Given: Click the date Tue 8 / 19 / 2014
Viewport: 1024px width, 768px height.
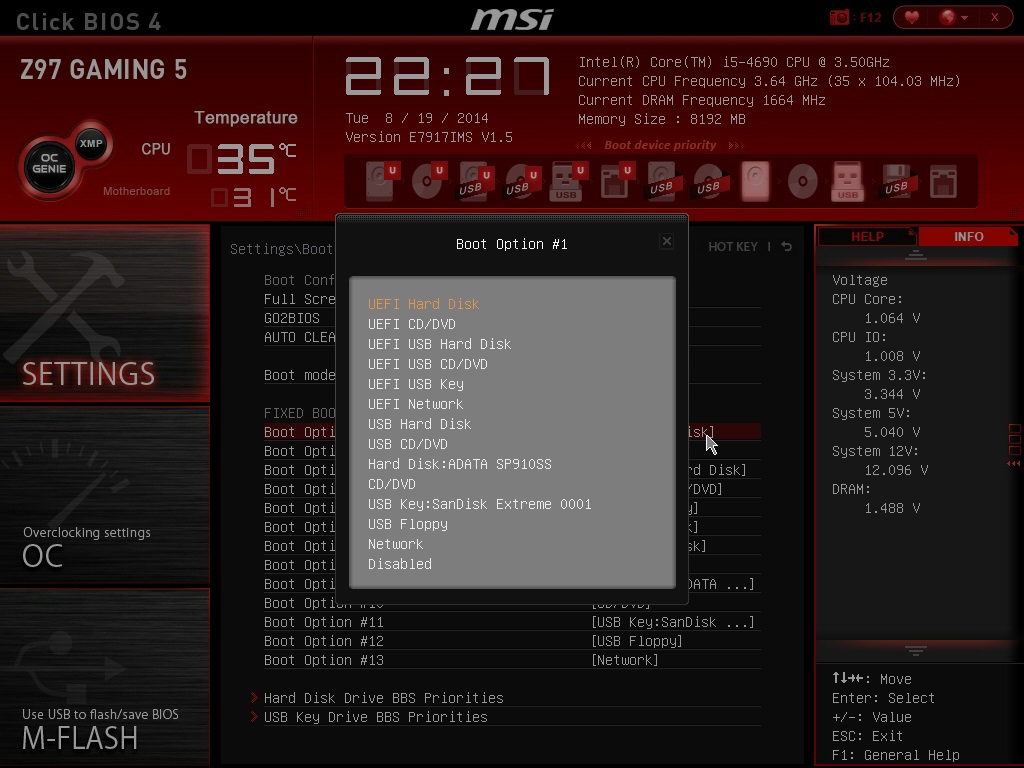Looking at the screenshot, I should pyautogui.click(x=417, y=118).
